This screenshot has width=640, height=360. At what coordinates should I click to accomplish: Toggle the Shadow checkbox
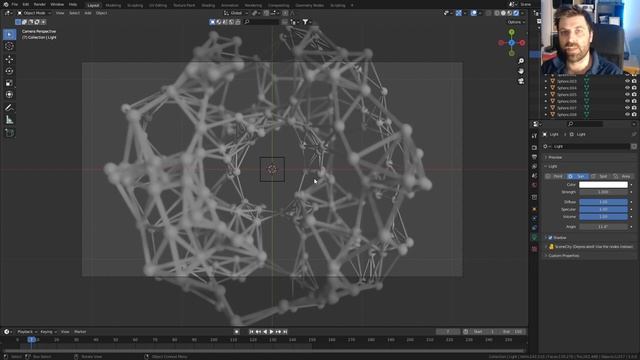[550, 238]
